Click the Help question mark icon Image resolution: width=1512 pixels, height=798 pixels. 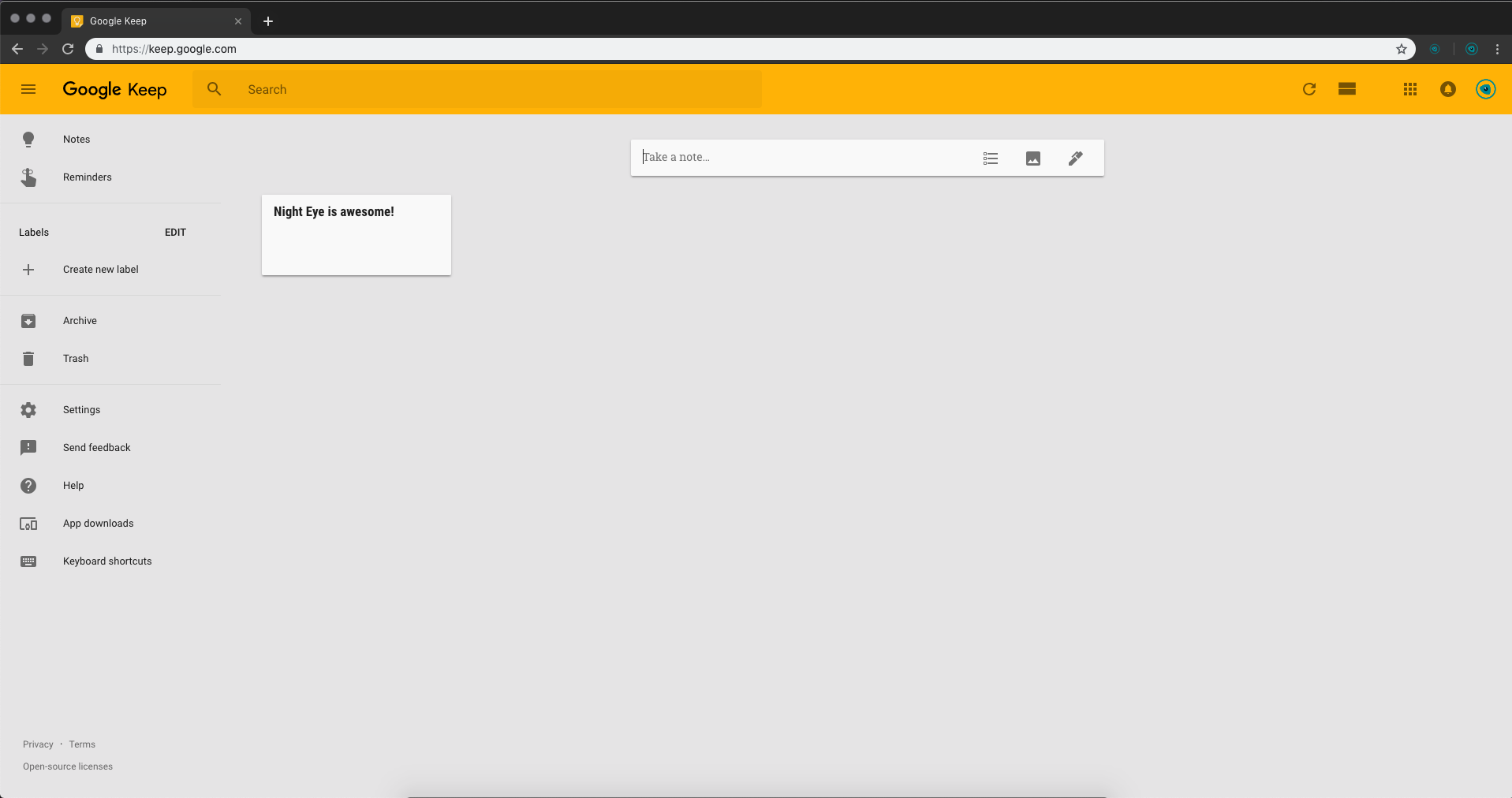click(28, 486)
